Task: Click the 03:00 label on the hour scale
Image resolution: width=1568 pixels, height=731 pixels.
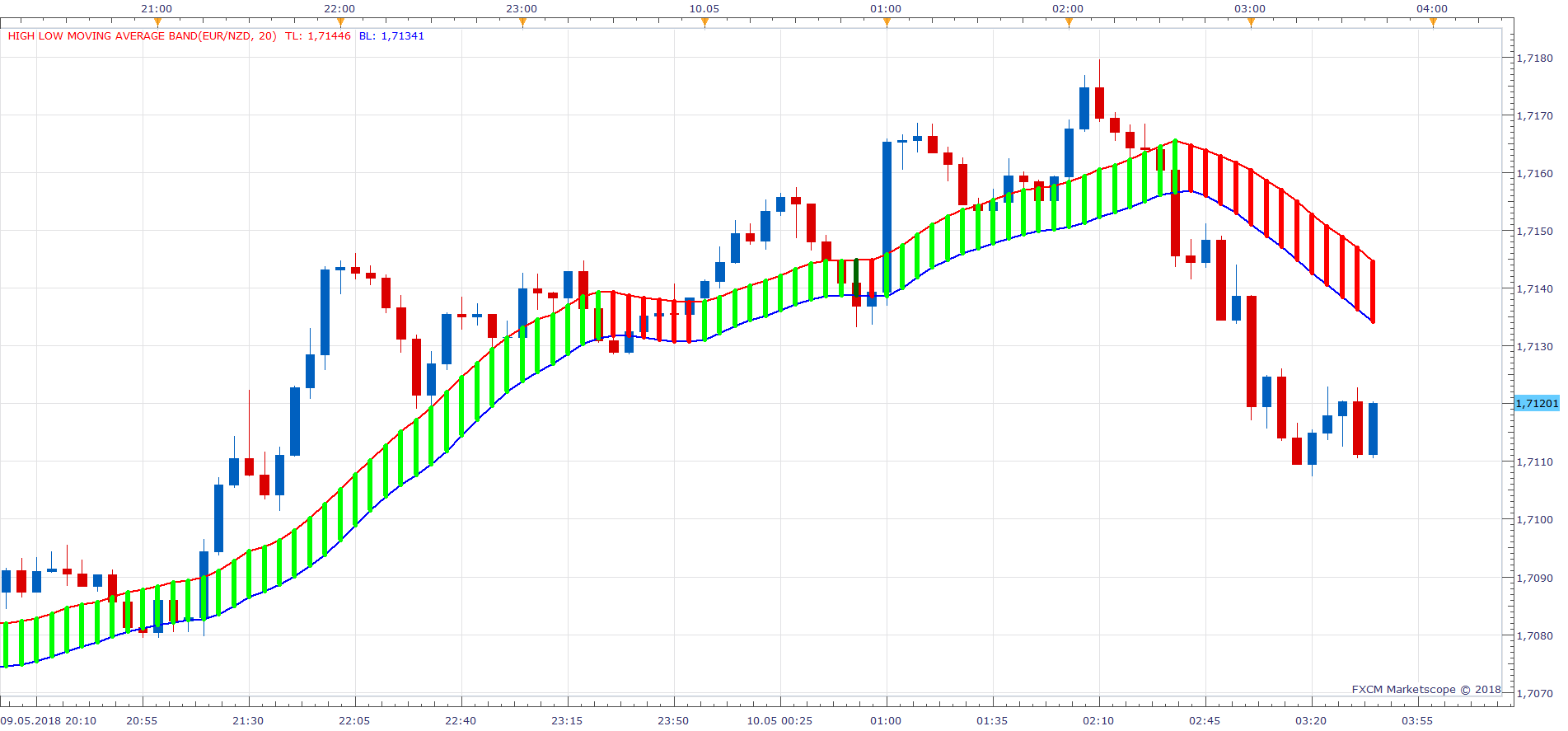Action: (1250, 9)
